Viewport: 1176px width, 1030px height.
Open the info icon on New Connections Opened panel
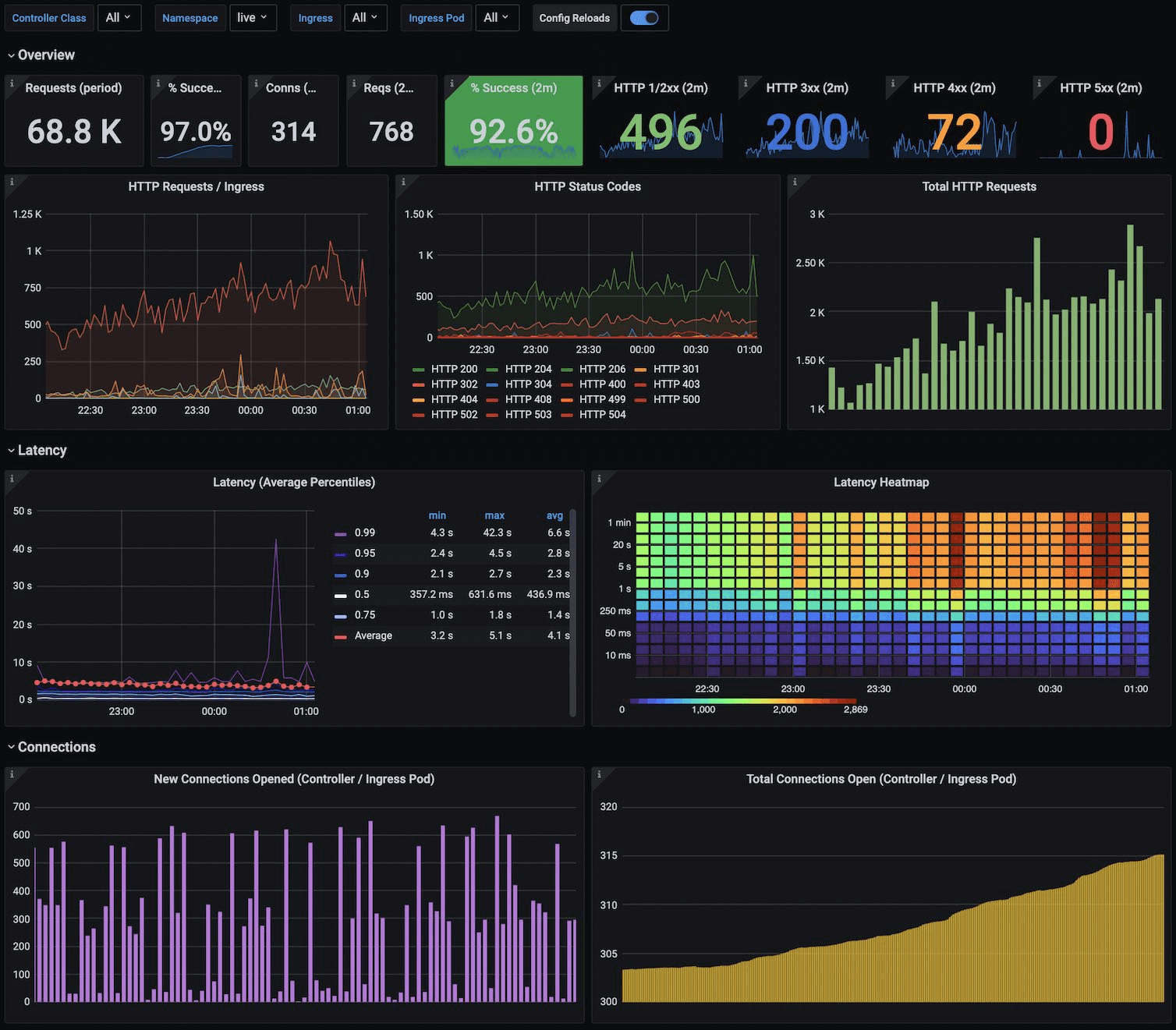pos(11,773)
